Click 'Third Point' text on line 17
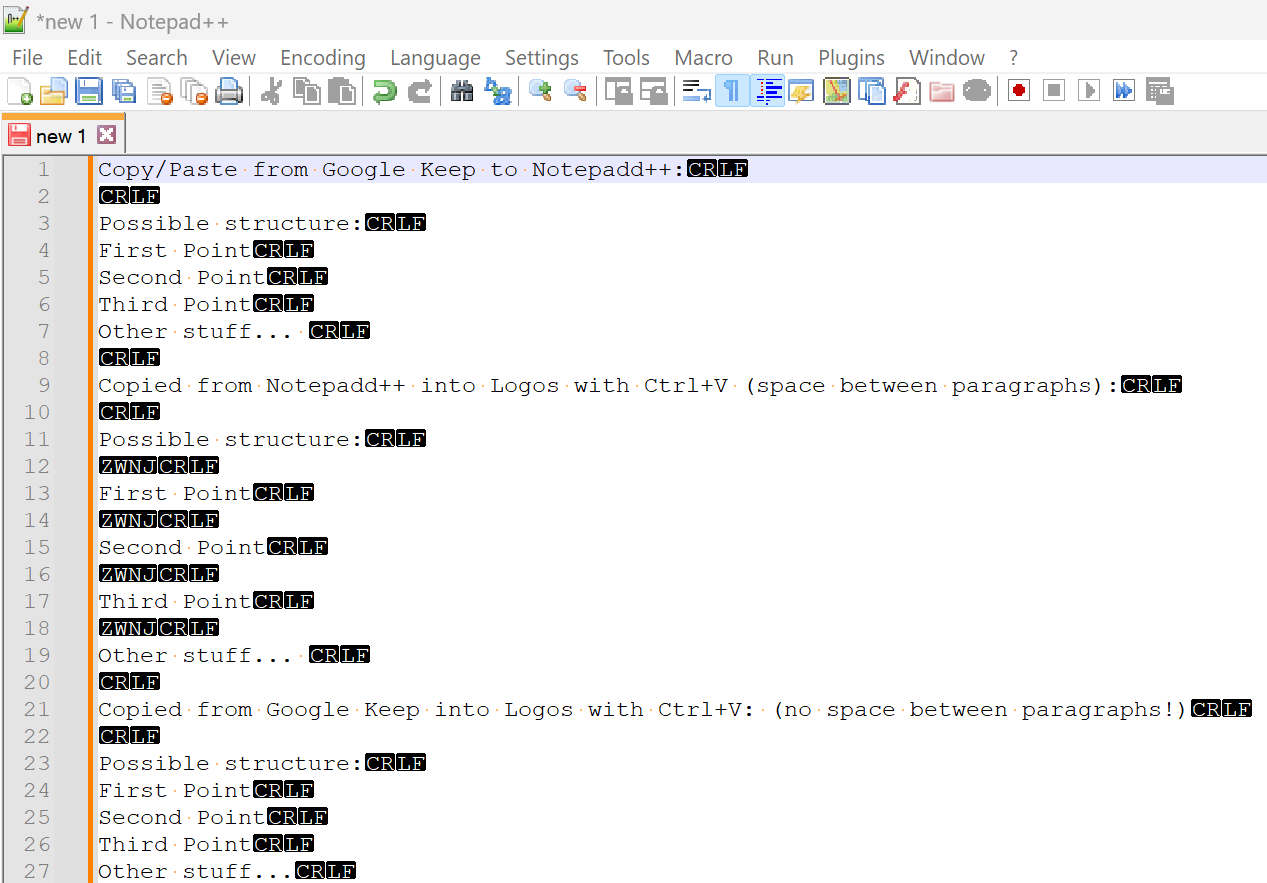 click(174, 601)
